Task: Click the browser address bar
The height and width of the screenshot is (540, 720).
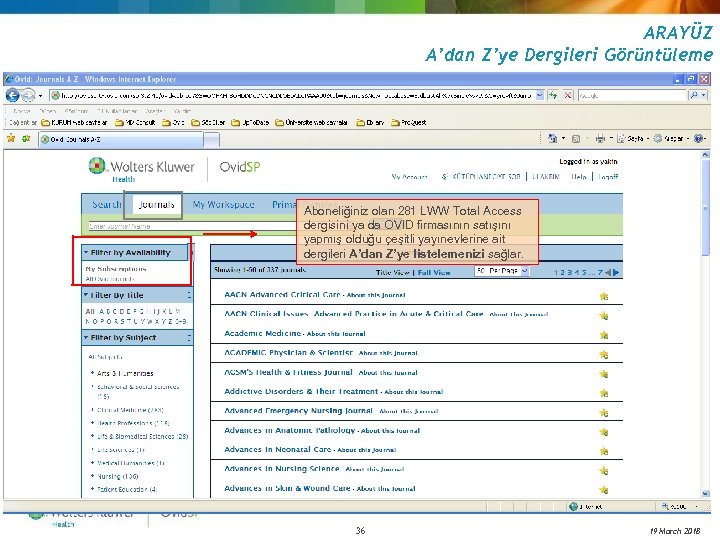Action: (x=293, y=96)
